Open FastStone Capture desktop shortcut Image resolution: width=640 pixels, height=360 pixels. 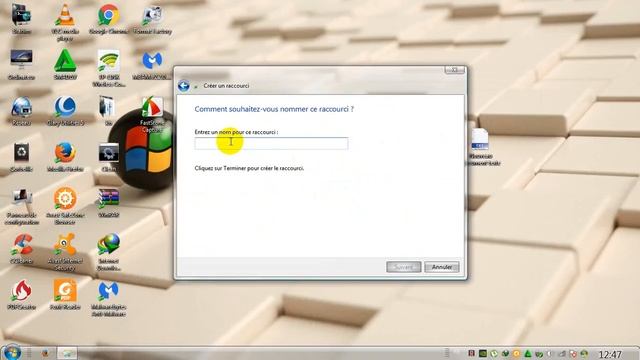tap(152, 114)
